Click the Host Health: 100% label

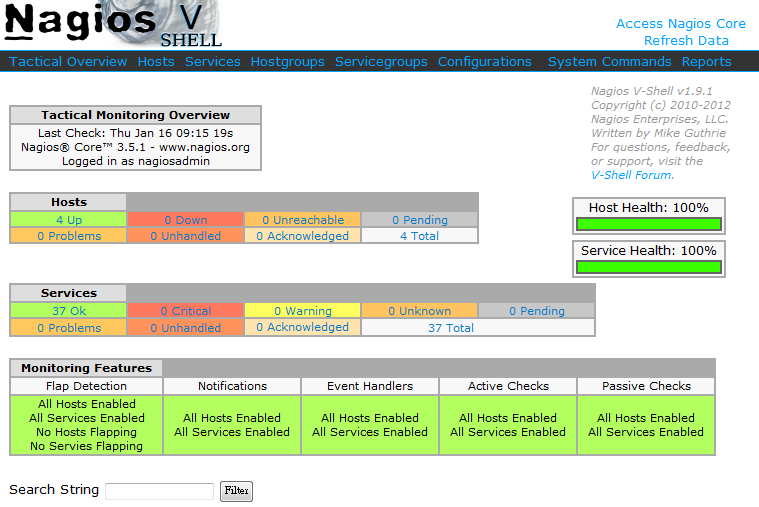pyautogui.click(x=649, y=208)
